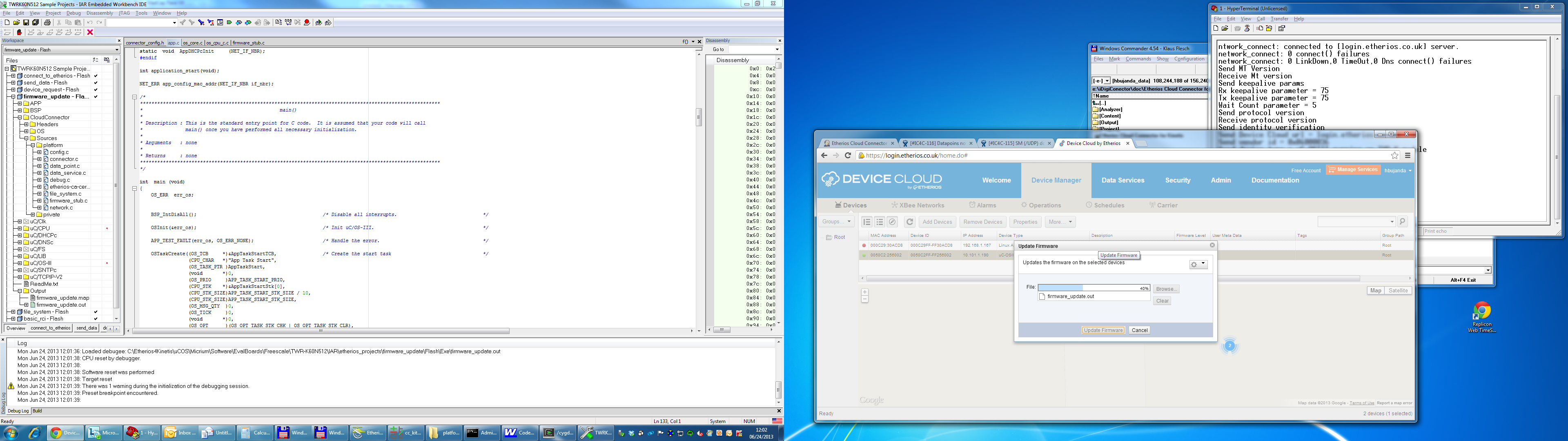Click the red hand Break icon
The image size is (1568, 441).
20,32
